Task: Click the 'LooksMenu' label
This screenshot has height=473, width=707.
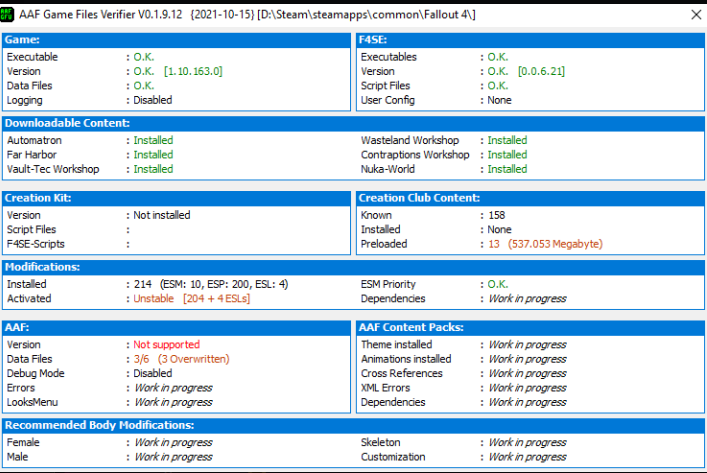Action: [x=32, y=402]
